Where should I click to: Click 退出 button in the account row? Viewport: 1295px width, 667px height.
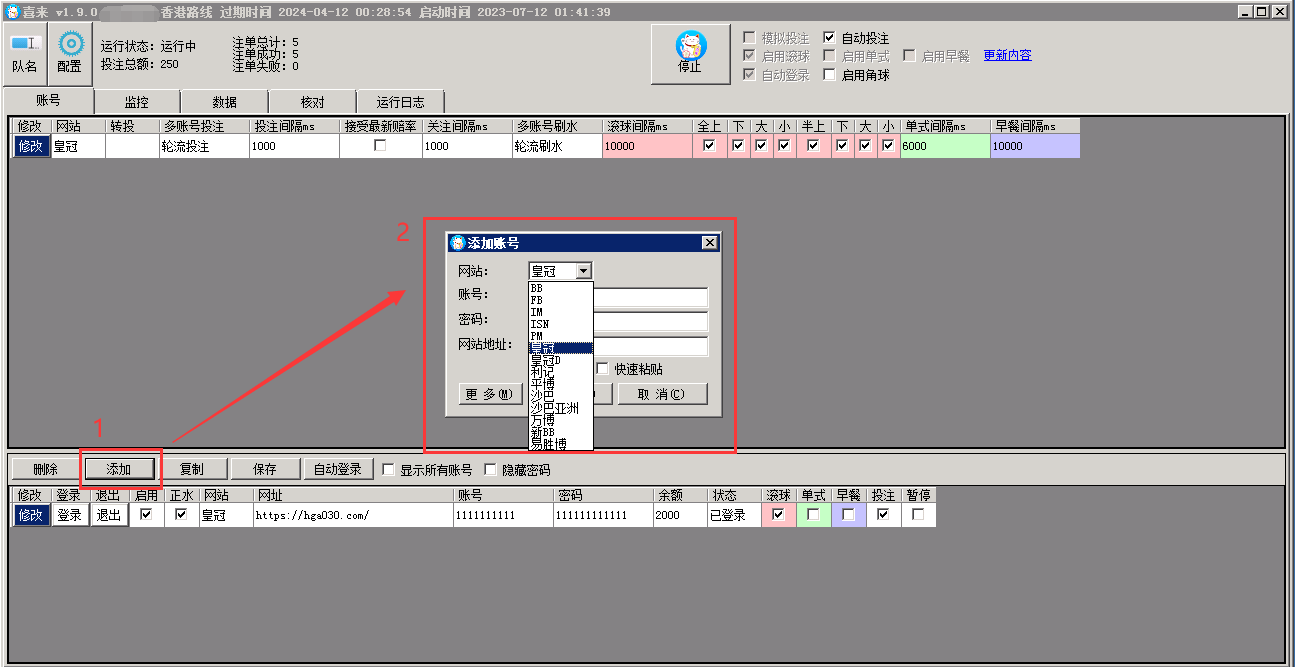[108, 515]
